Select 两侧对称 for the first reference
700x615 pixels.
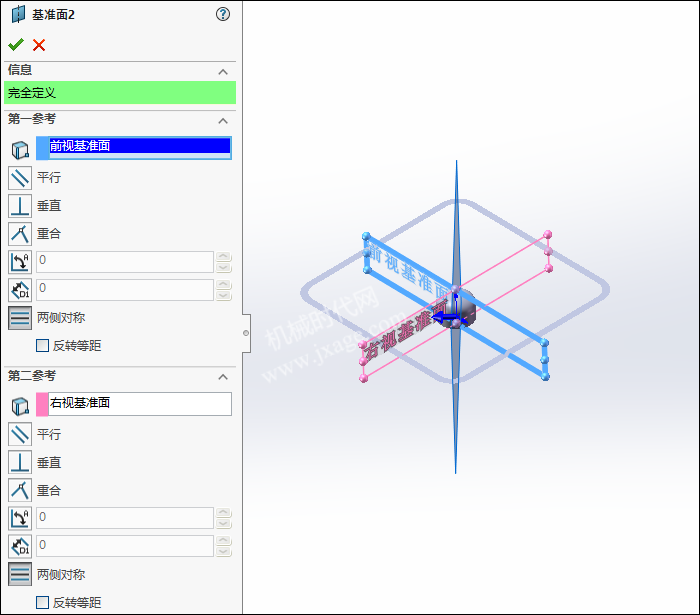point(20,318)
